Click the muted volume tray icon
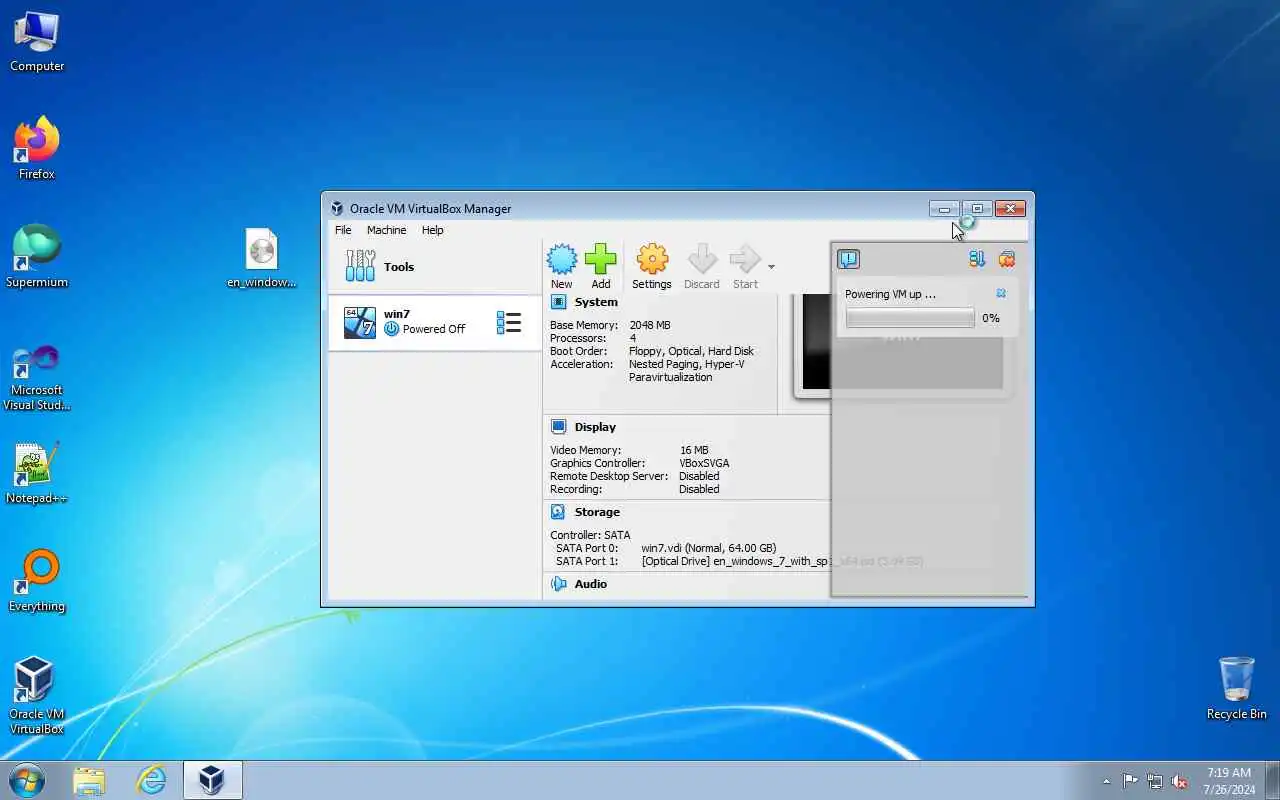This screenshot has height=800, width=1280. point(1180,781)
